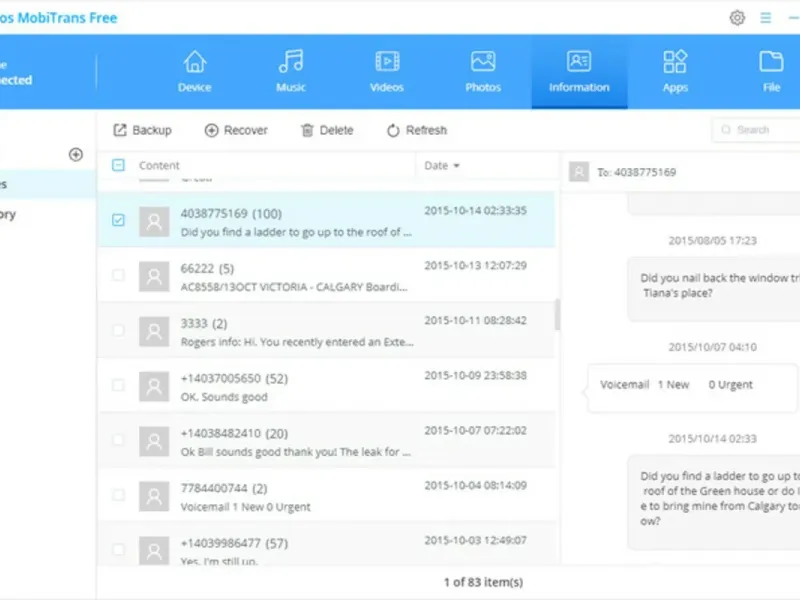This screenshot has height=600, width=800.
Task: Click the add plus circle icon
Action: [76, 154]
